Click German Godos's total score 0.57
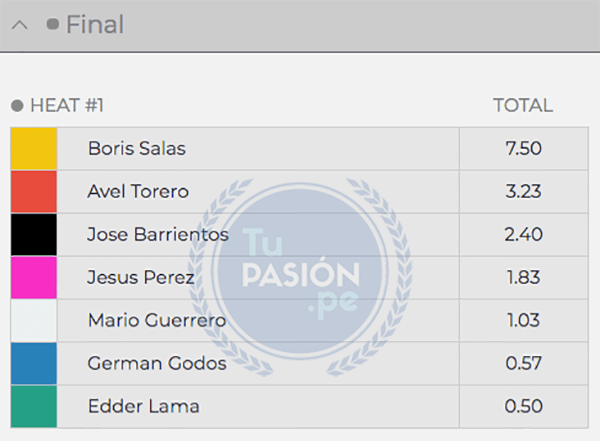Viewport: 600px width, 441px height. (523, 364)
